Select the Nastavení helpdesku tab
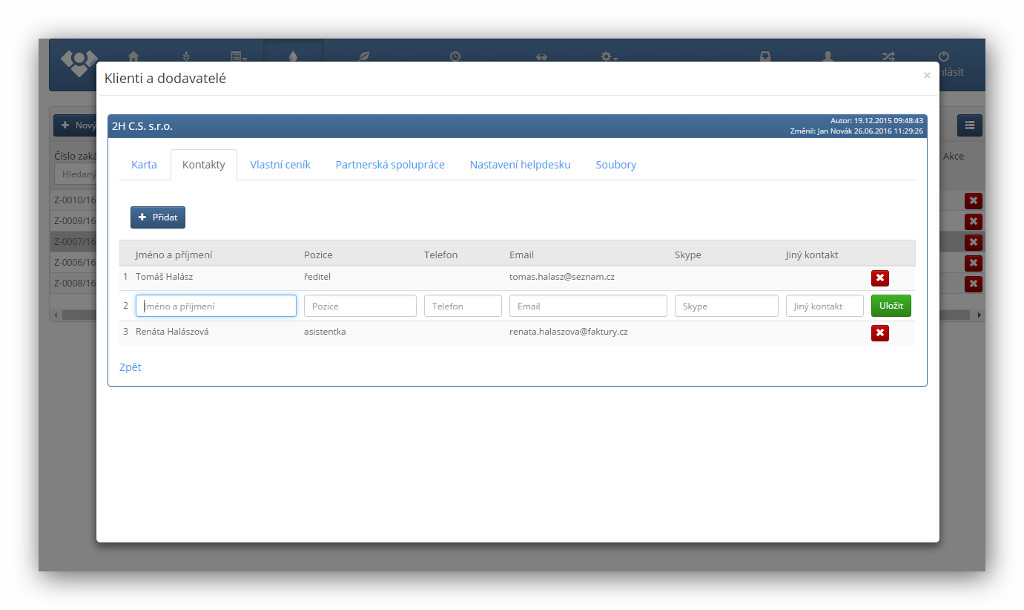1024x610 pixels. point(520,165)
